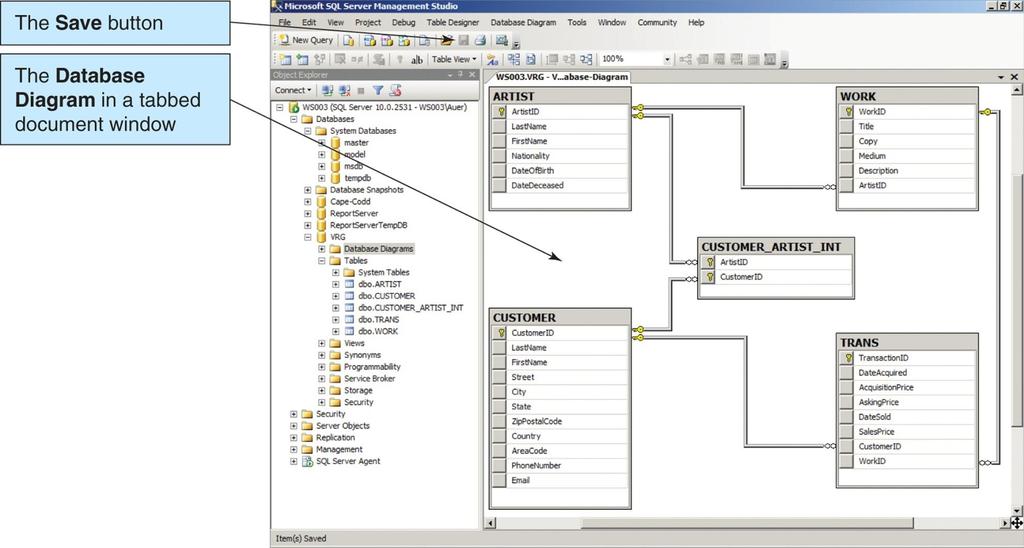Screen dimensions: 1024x548
Task: Click the CUSTOMER_ARTIST_INT table header
Action: [775, 247]
